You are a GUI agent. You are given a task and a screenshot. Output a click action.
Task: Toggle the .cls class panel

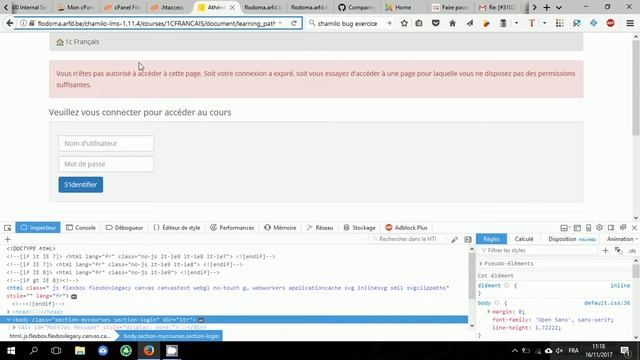point(632,251)
